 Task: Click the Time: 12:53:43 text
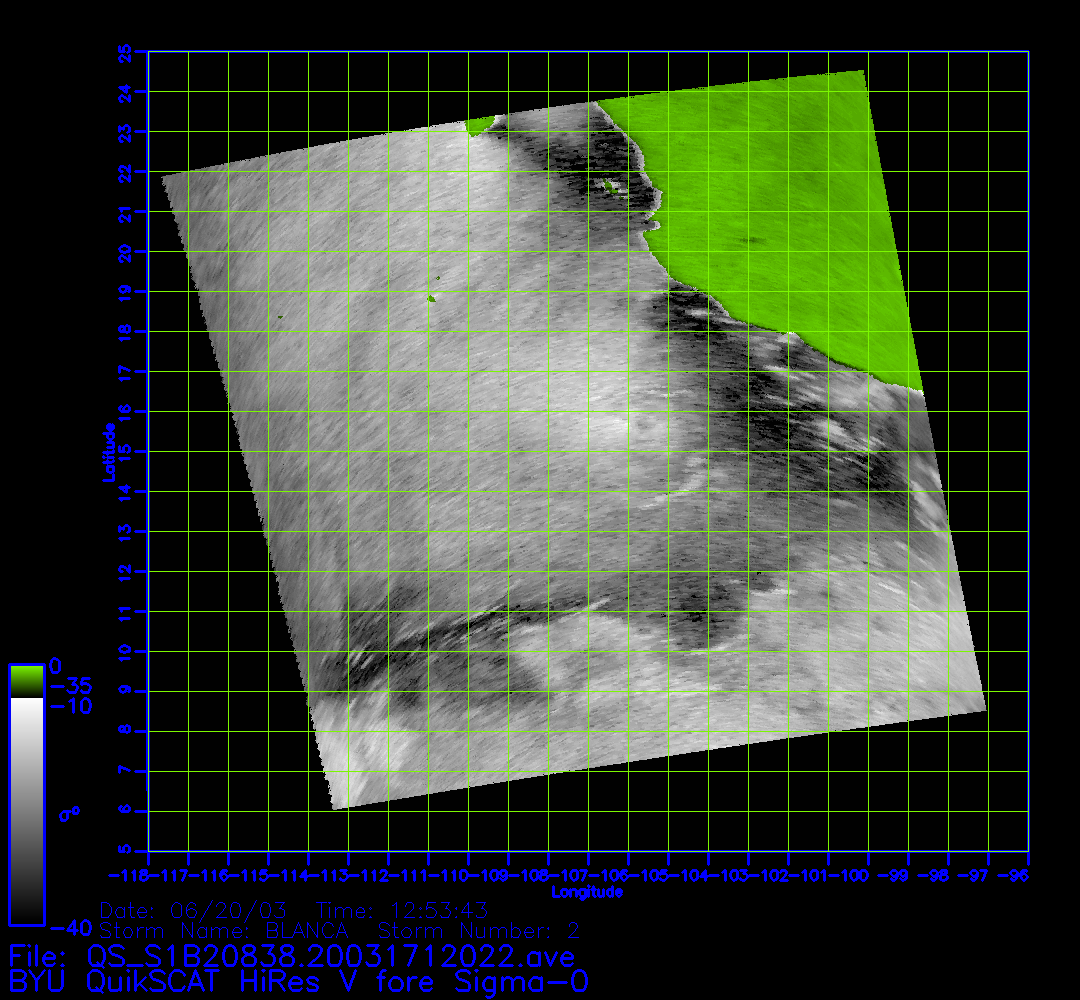[401, 910]
